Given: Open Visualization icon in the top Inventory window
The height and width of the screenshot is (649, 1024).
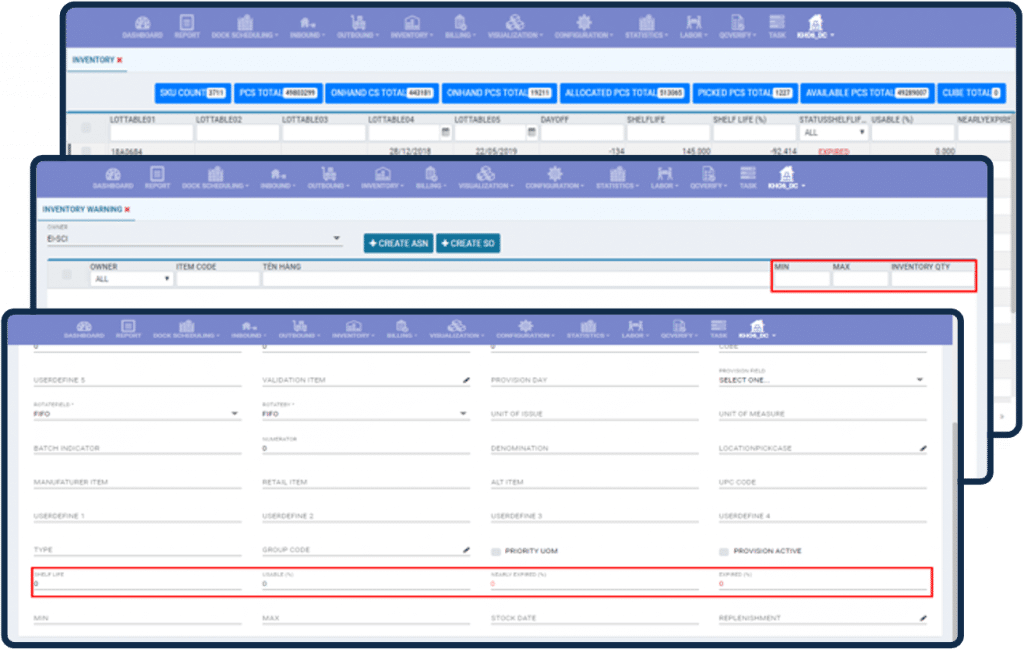Looking at the screenshot, I should coord(513,26).
